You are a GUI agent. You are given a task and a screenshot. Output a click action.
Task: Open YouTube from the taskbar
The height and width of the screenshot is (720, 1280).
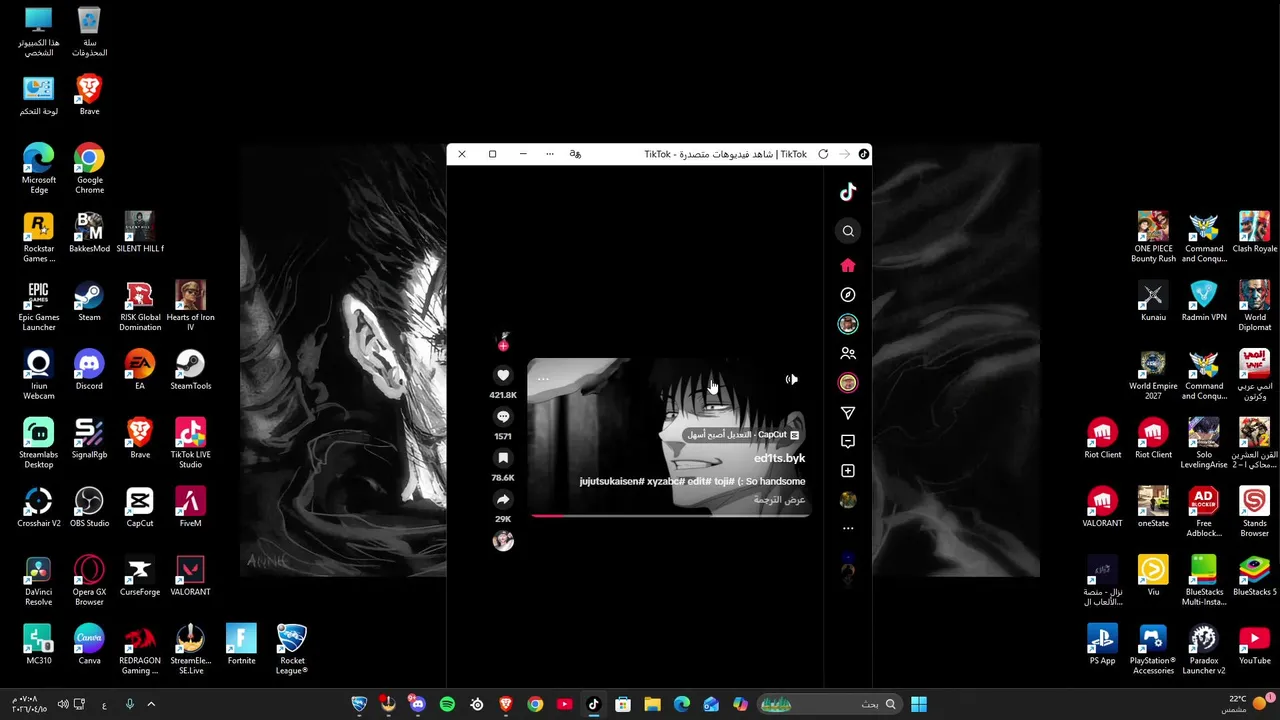(x=564, y=704)
